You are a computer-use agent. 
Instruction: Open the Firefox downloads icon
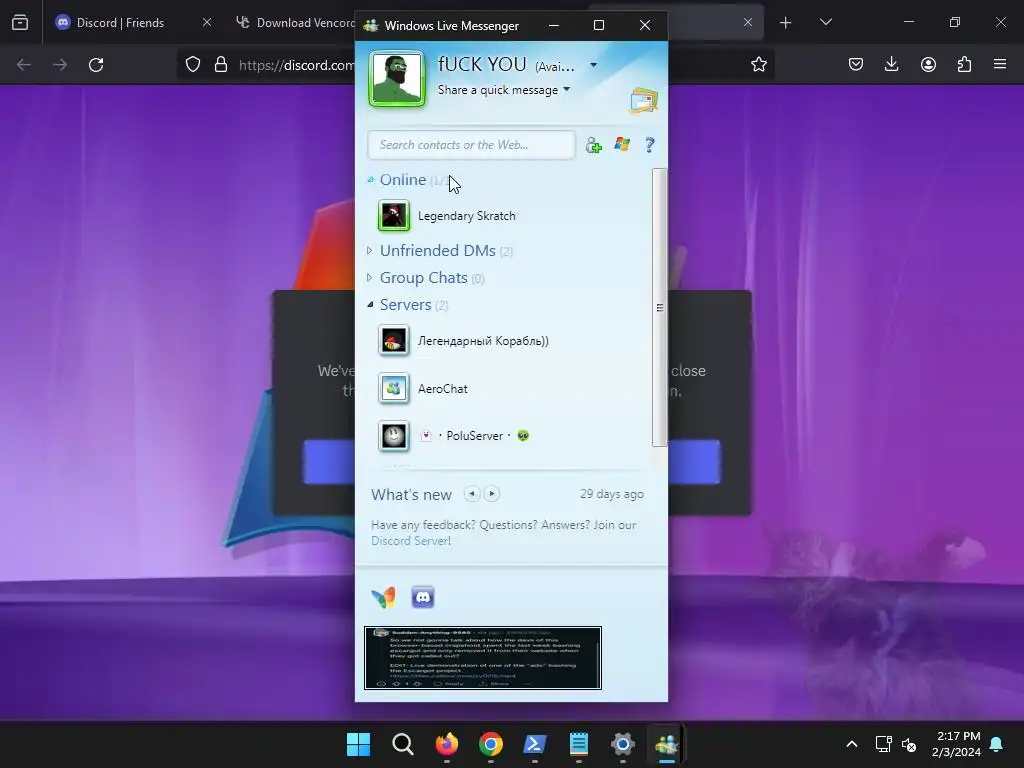(x=891, y=64)
